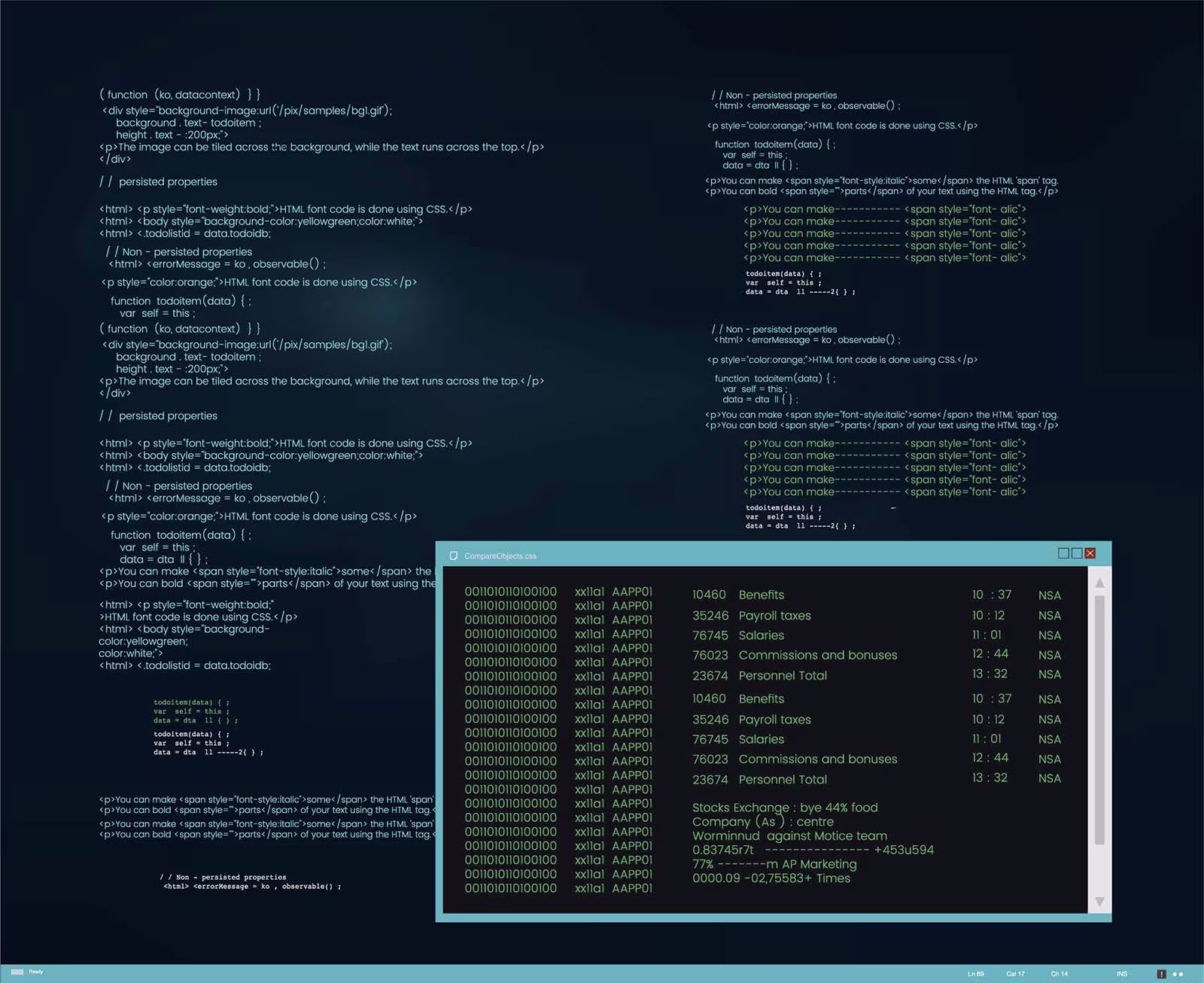Select the Payroll taxes 35246 entry

[x=774, y=616]
